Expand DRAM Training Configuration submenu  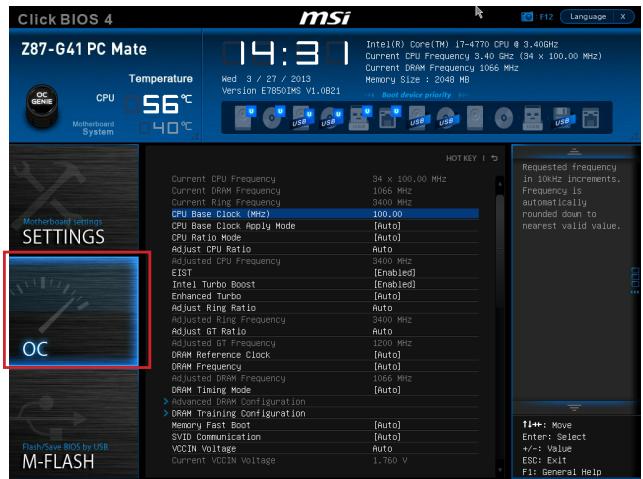238,413
